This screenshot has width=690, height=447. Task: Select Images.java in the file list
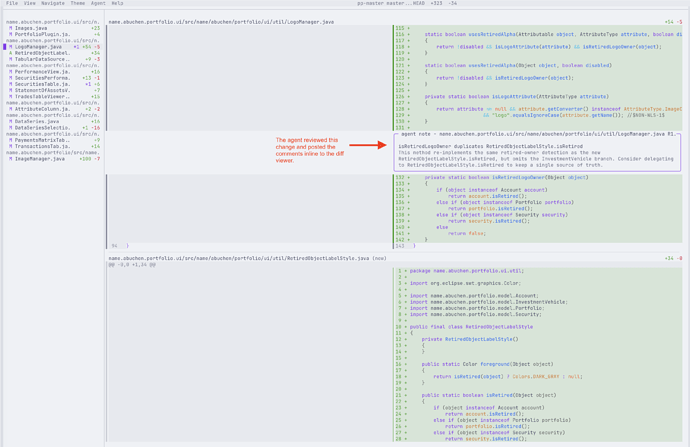point(31,28)
